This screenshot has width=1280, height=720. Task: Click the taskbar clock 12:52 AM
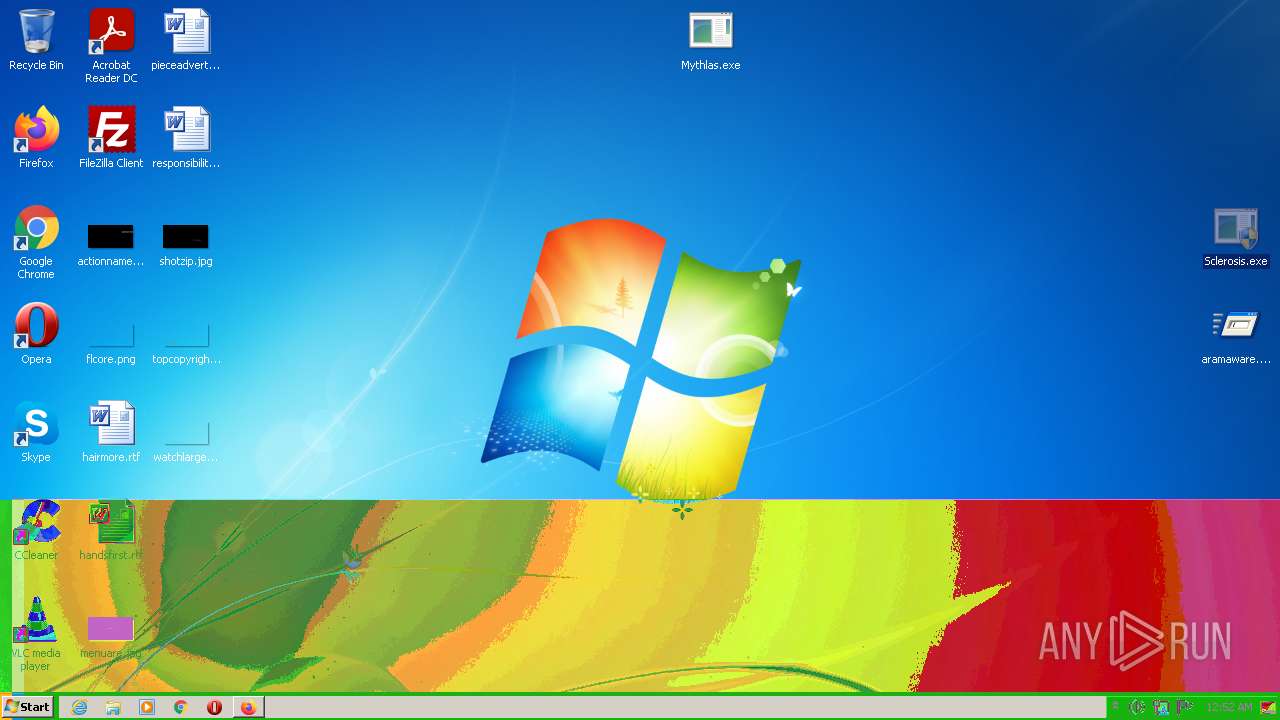(x=1229, y=707)
